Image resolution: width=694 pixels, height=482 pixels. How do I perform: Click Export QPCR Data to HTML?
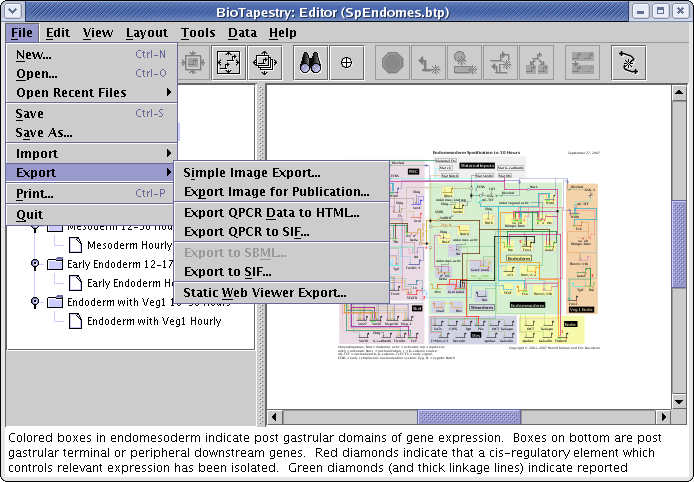(x=271, y=212)
